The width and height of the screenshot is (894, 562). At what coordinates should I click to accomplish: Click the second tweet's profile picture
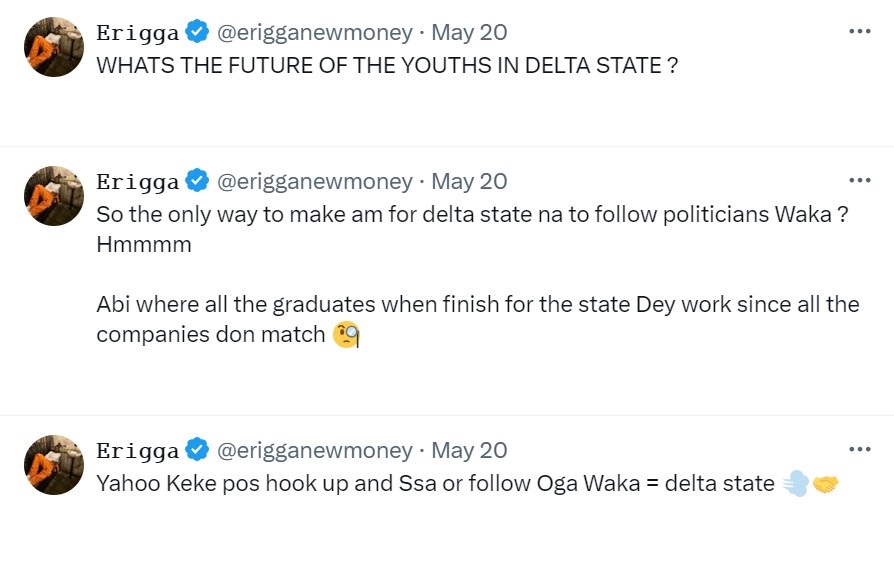(53, 195)
